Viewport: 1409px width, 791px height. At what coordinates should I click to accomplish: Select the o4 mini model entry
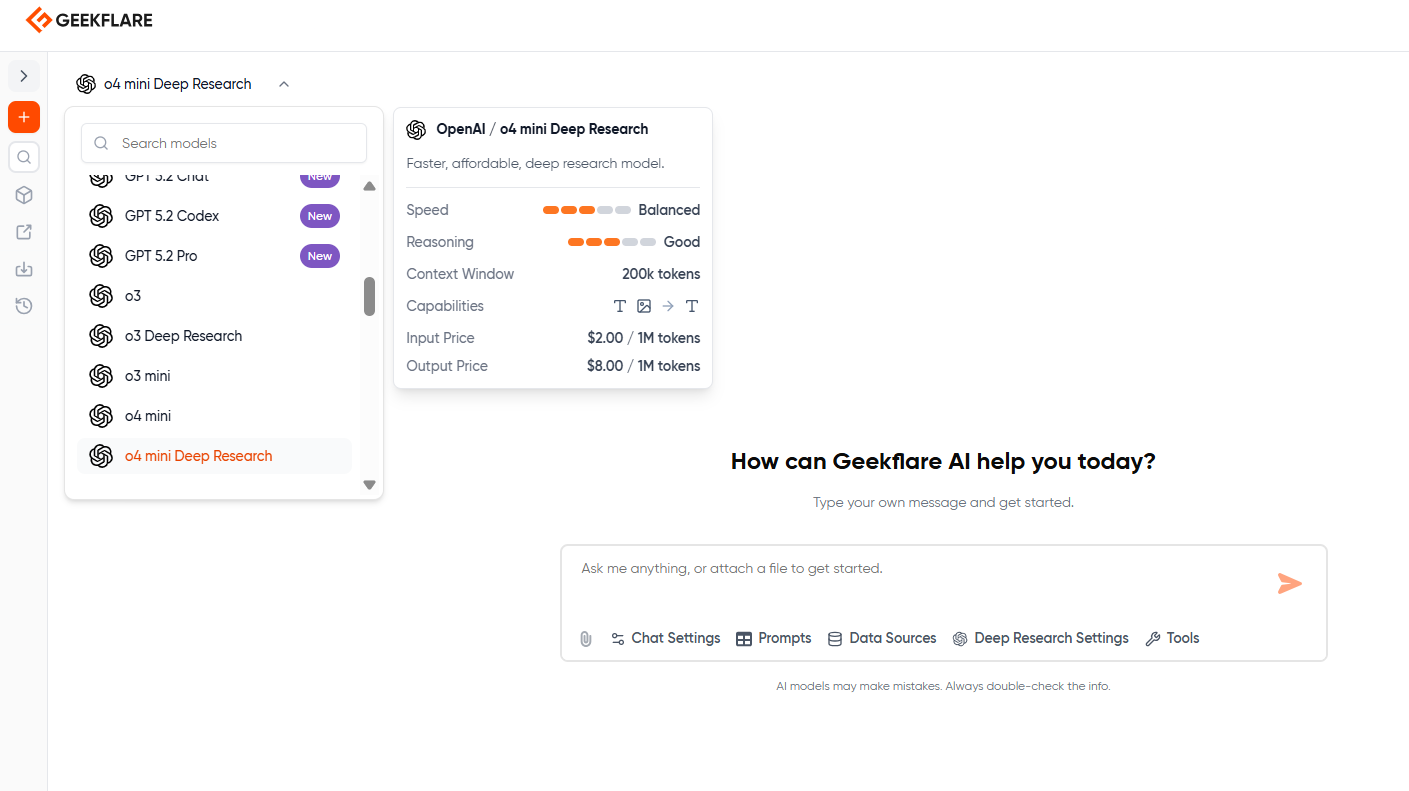[x=148, y=416]
